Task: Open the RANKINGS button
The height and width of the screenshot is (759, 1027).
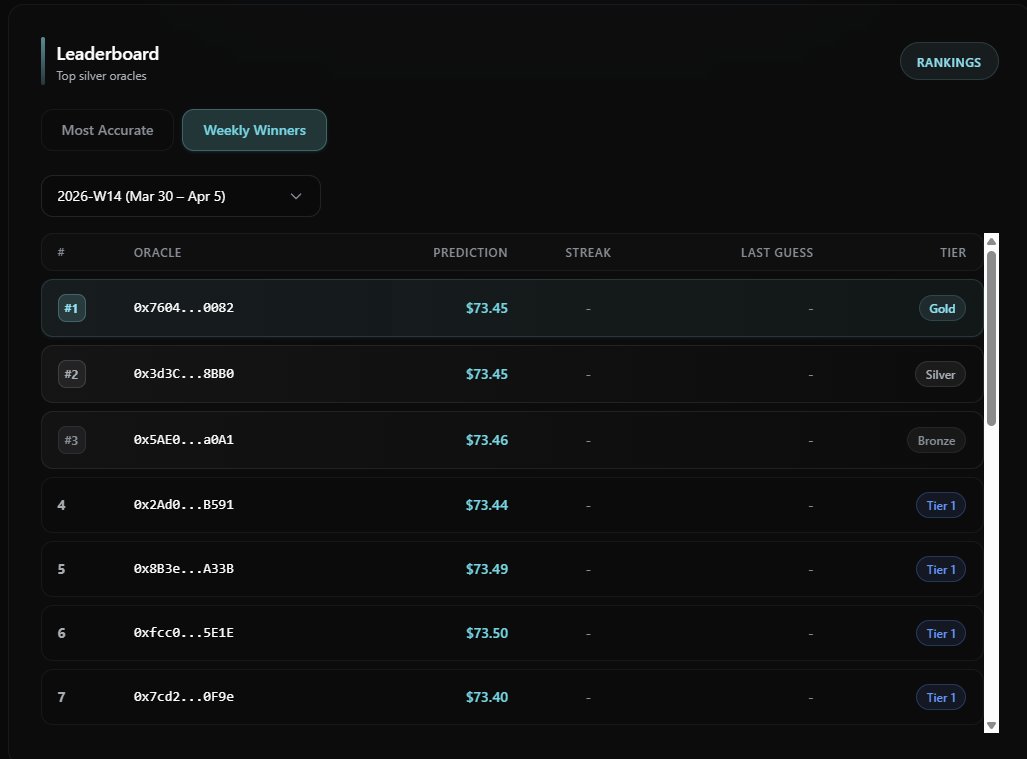Action: [x=949, y=62]
